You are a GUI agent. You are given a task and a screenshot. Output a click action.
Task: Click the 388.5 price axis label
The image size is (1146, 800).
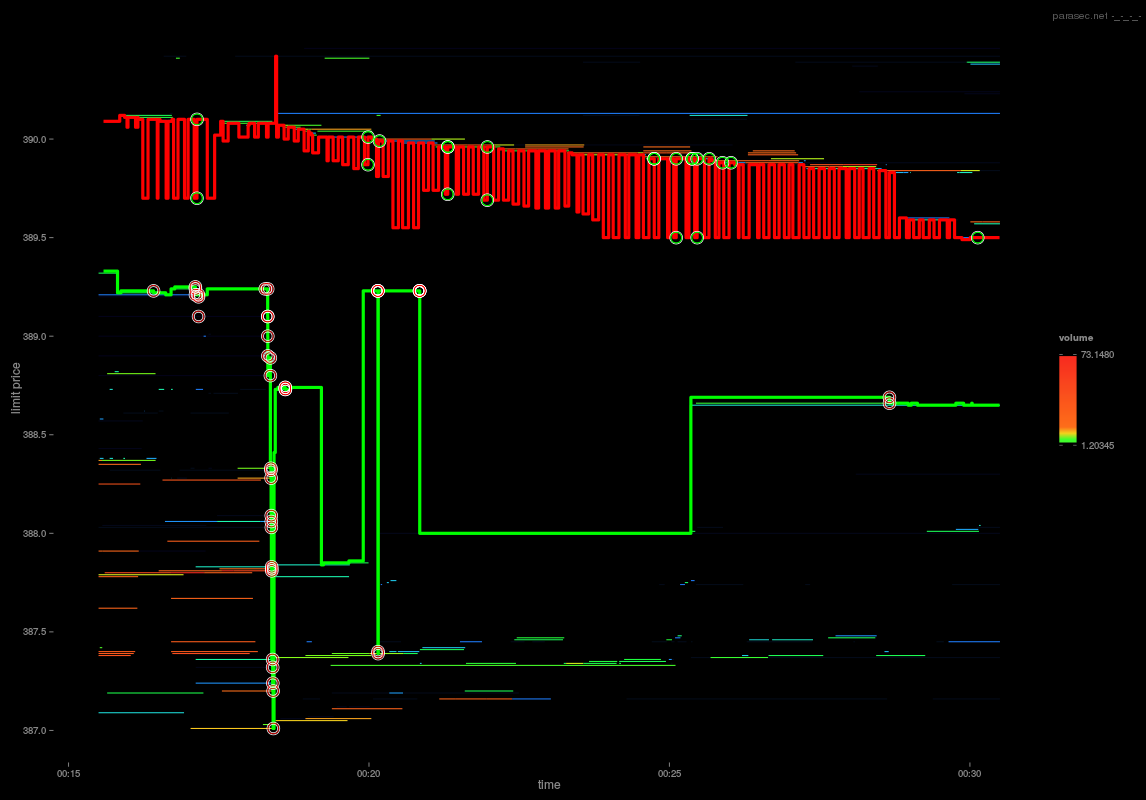(x=33, y=435)
